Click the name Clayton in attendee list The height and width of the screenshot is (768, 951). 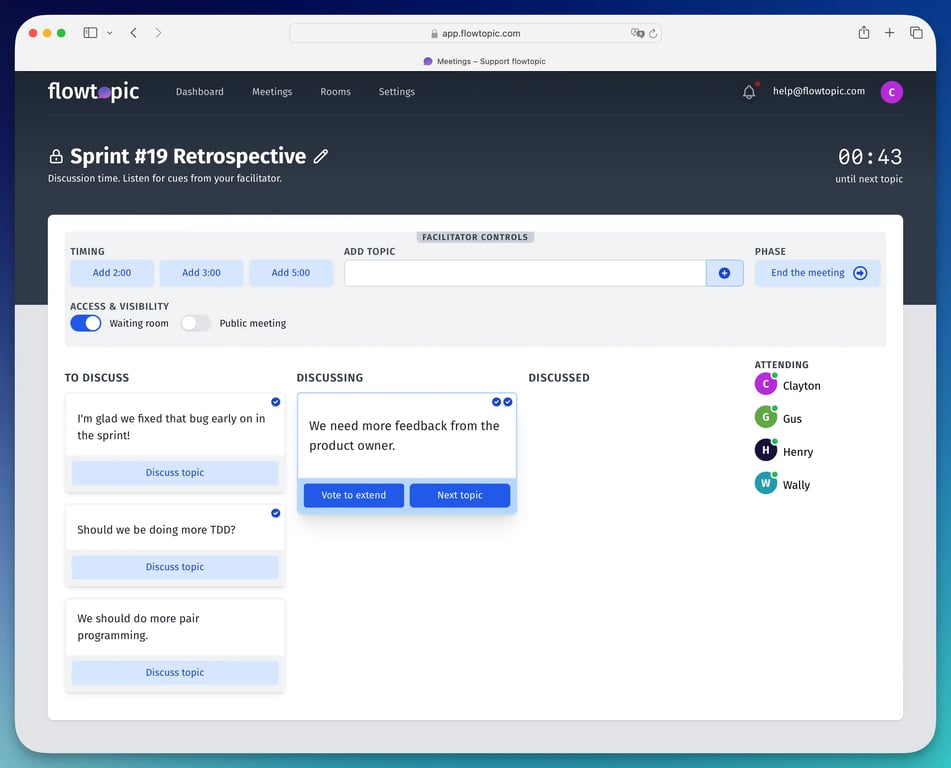point(801,386)
